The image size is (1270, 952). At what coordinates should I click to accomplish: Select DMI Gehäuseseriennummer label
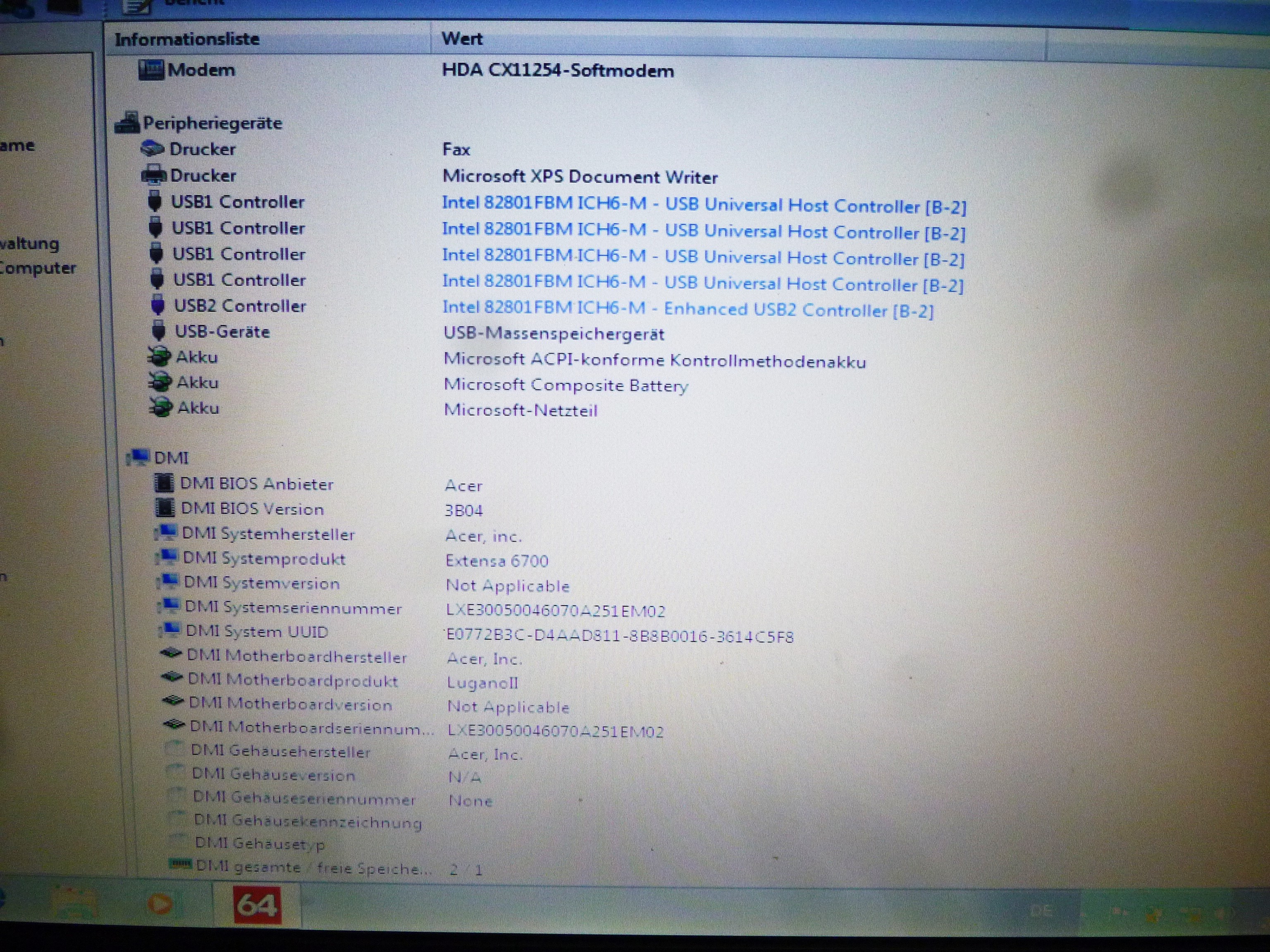(304, 798)
